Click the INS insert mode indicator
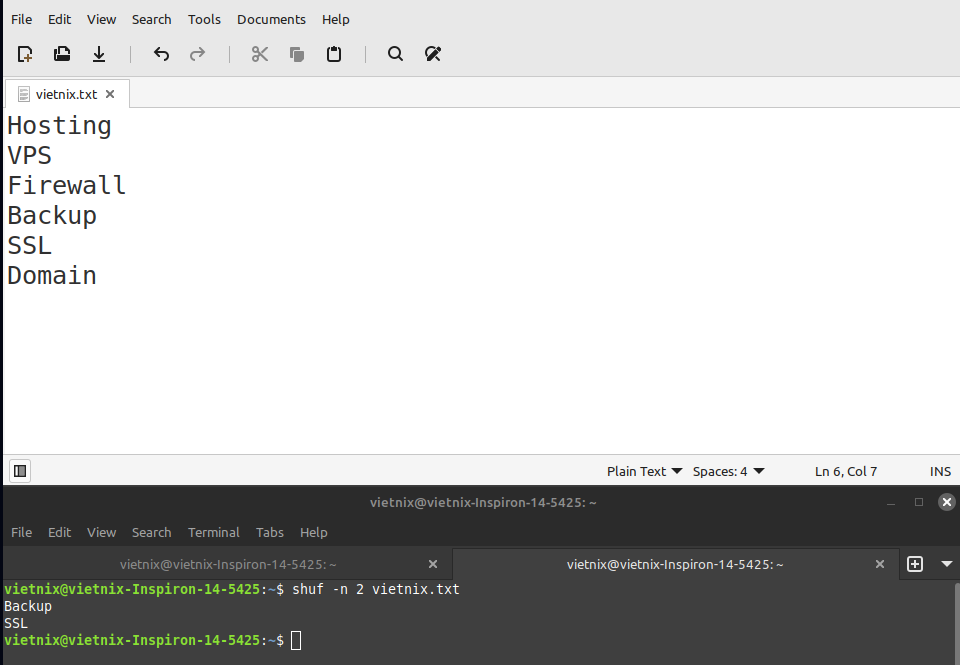The height and width of the screenshot is (665, 960). (940, 472)
